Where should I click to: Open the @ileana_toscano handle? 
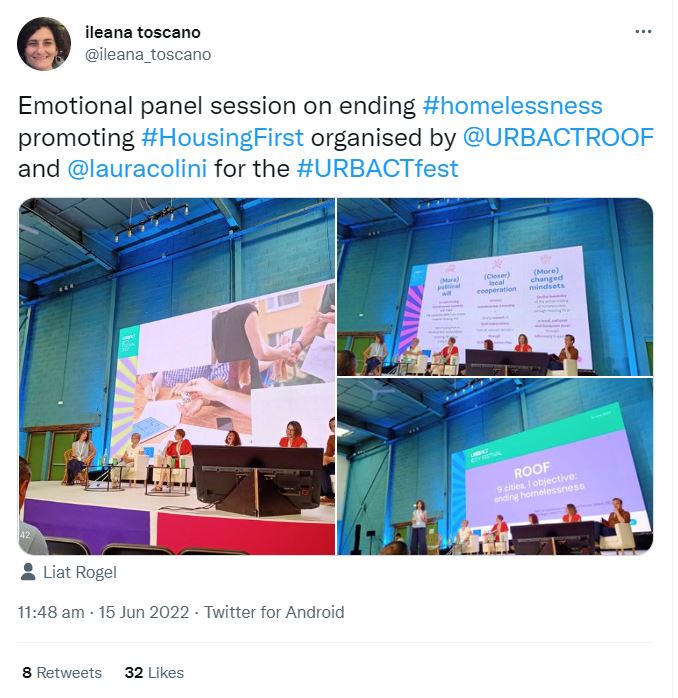coord(148,54)
